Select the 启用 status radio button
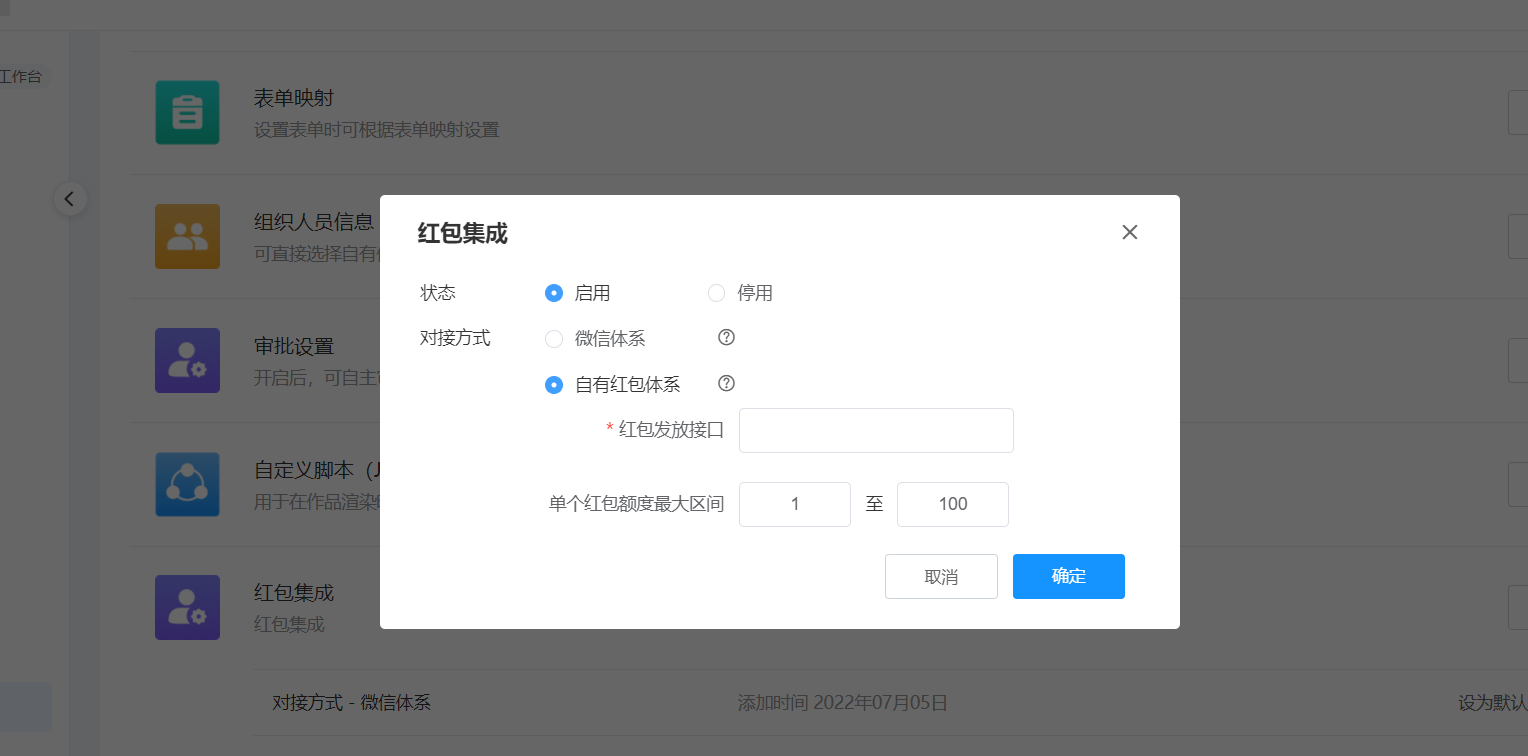Image resolution: width=1528 pixels, height=756 pixels. (554, 293)
